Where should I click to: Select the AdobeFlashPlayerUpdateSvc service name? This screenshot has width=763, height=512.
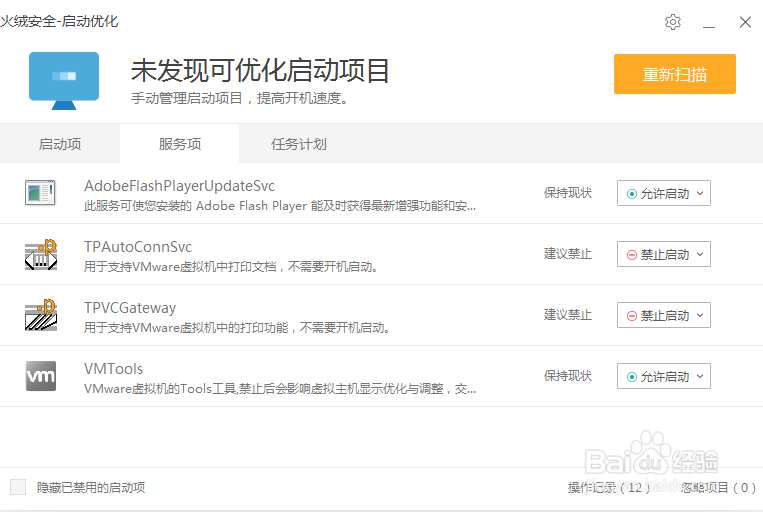[180, 185]
